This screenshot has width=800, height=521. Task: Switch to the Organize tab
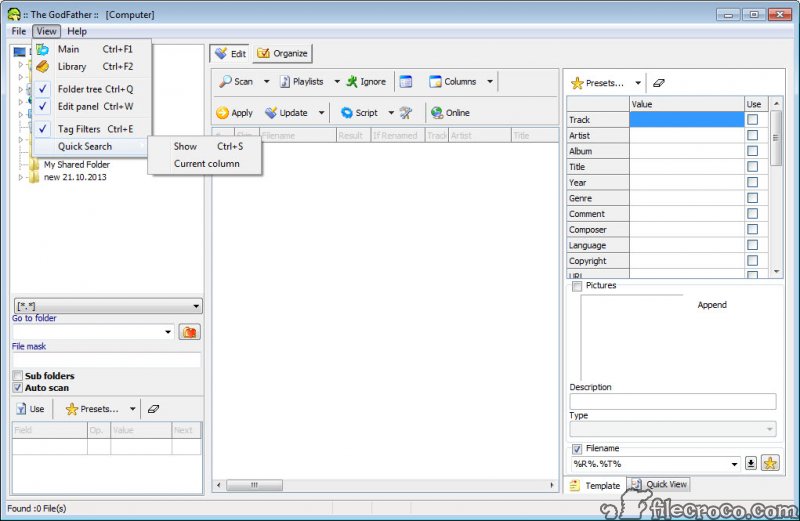pos(282,54)
